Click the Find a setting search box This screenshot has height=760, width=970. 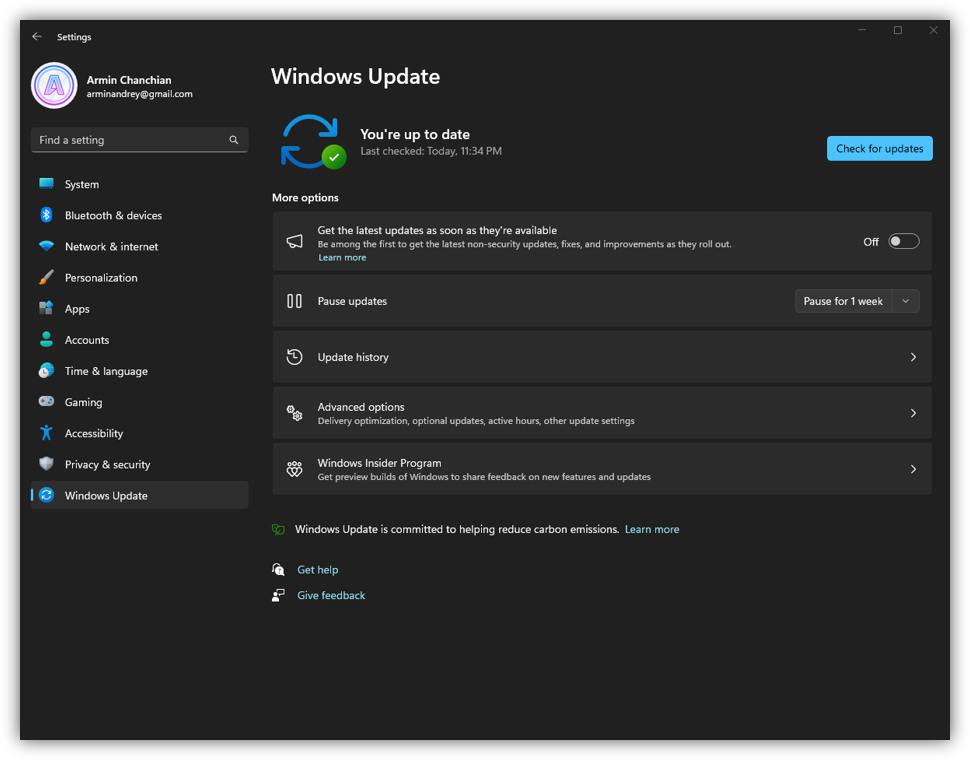pos(140,140)
